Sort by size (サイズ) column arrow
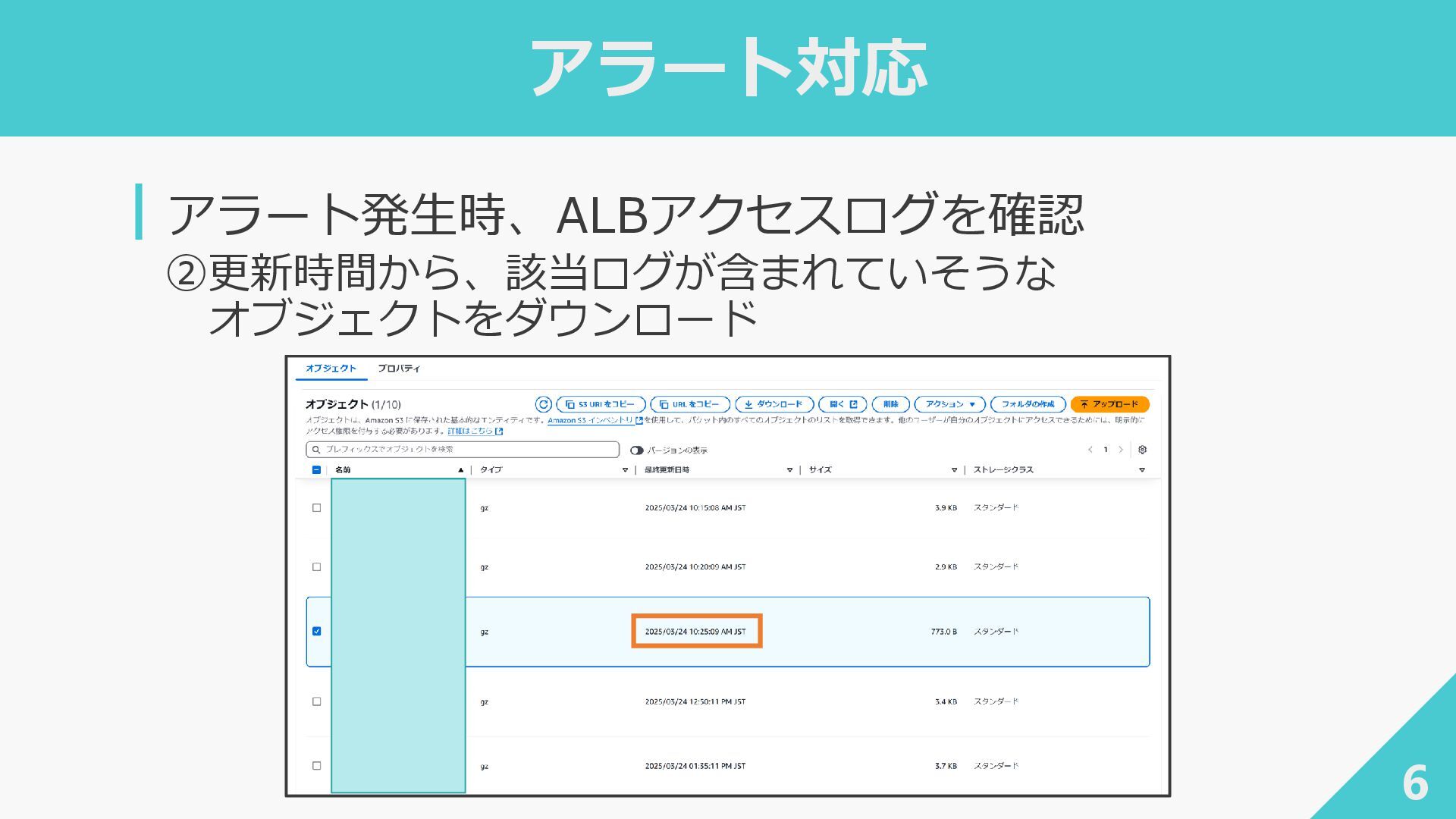The image size is (1456, 819). [954, 470]
